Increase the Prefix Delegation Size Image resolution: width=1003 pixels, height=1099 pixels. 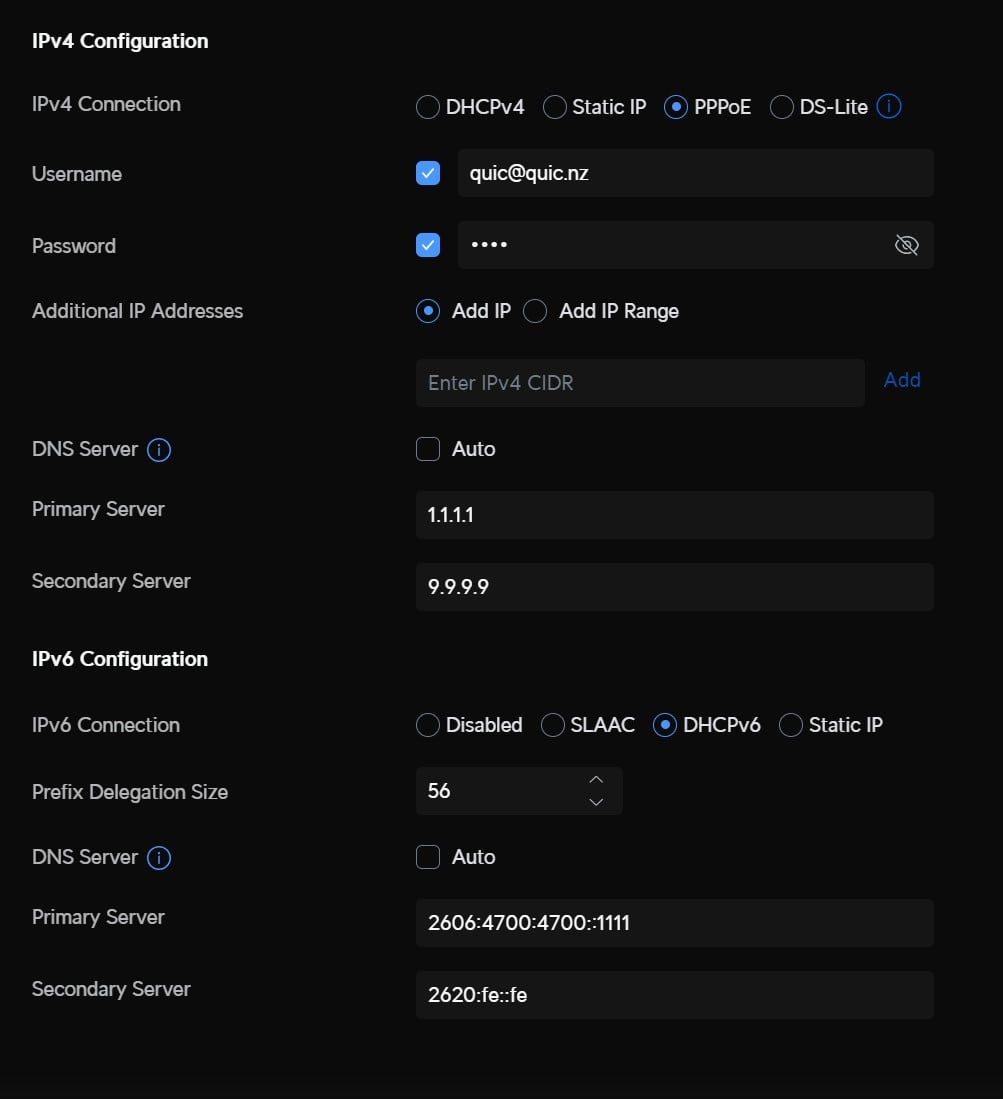(x=595, y=780)
